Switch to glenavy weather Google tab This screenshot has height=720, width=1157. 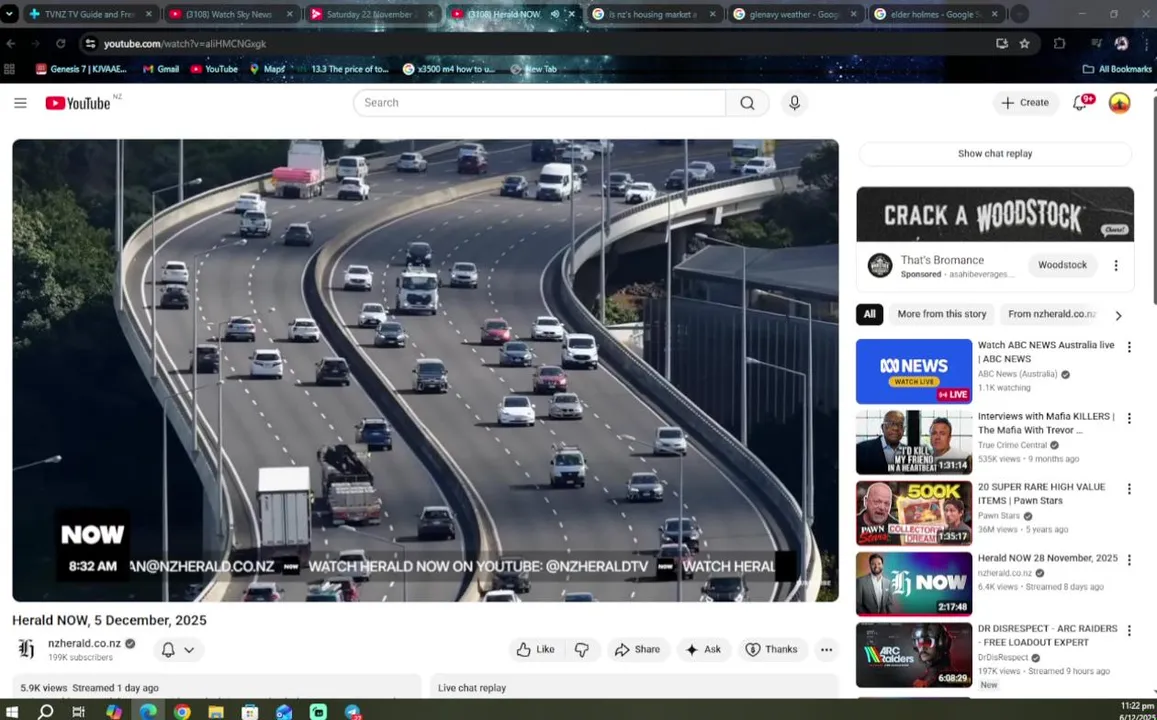pos(796,14)
